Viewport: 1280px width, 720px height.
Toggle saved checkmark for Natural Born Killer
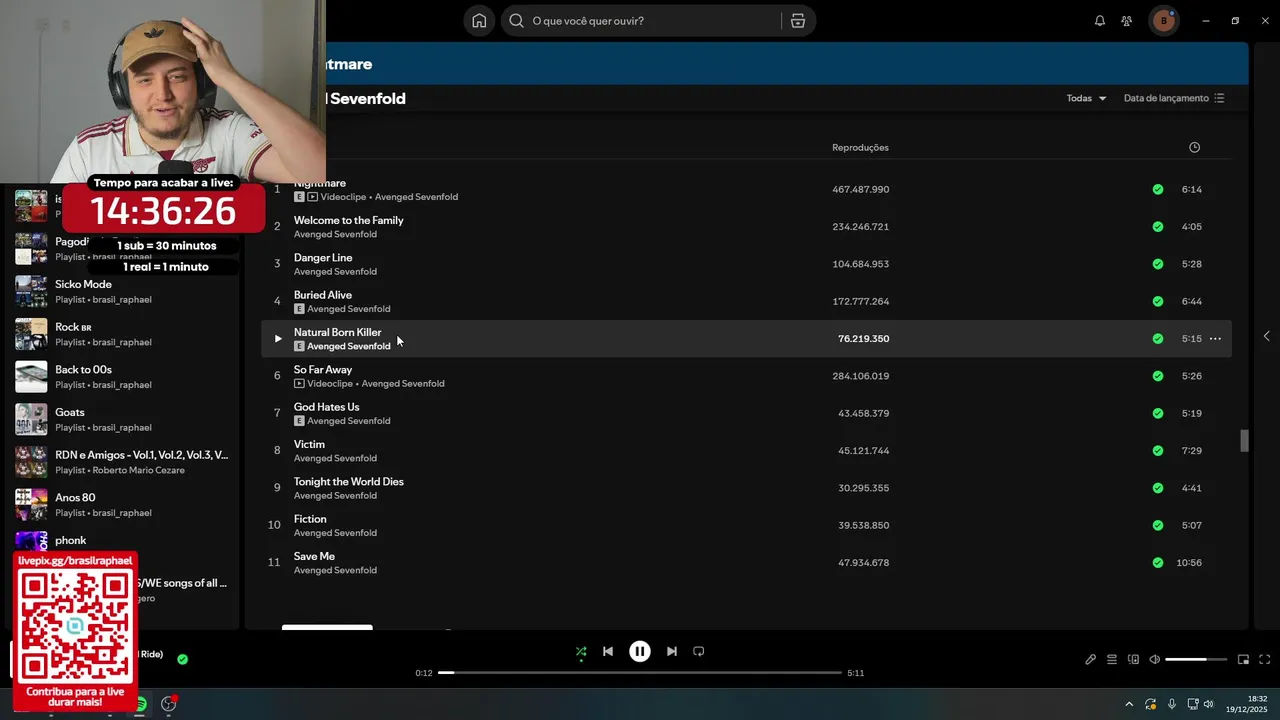[1158, 339]
